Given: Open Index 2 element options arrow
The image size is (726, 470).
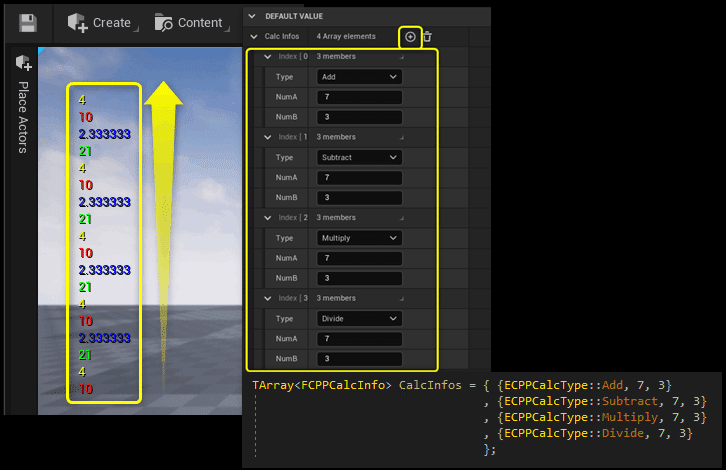Looking at the screenshot, I should pyautogui.click(x=401, y=219).
